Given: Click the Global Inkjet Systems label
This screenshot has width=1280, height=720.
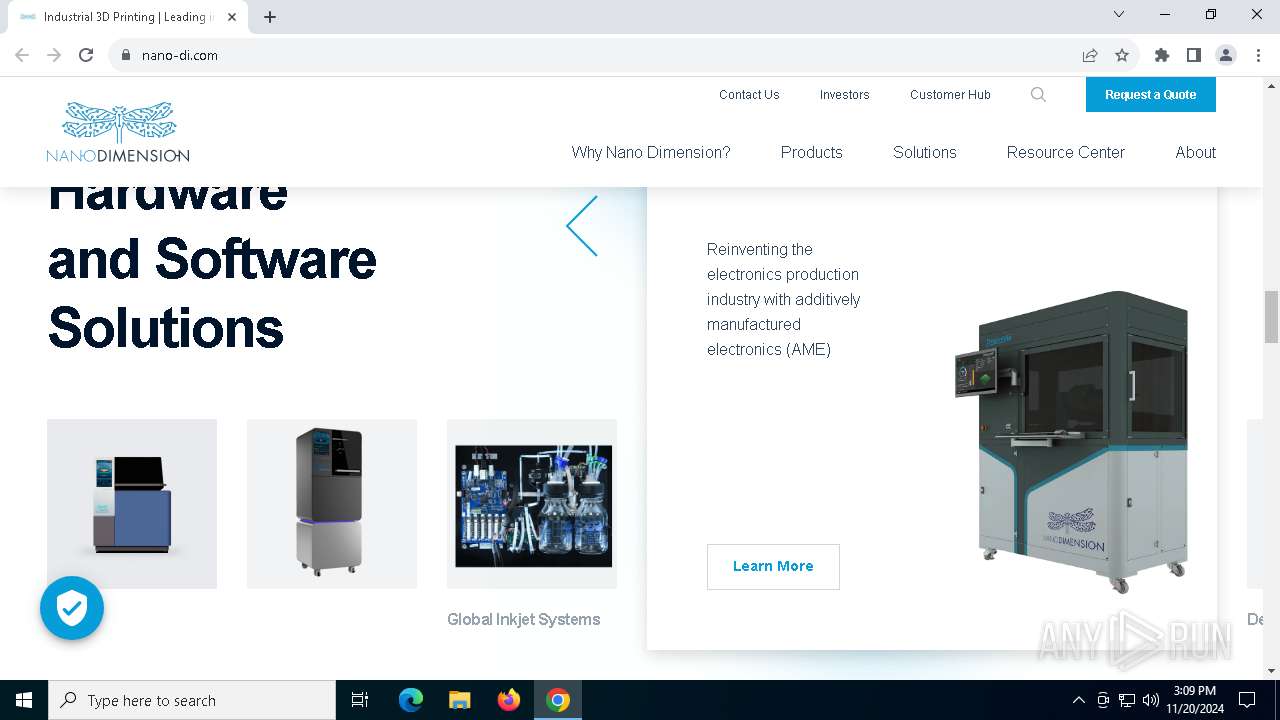Looking at the screenshot, I should tap(524, 619).
